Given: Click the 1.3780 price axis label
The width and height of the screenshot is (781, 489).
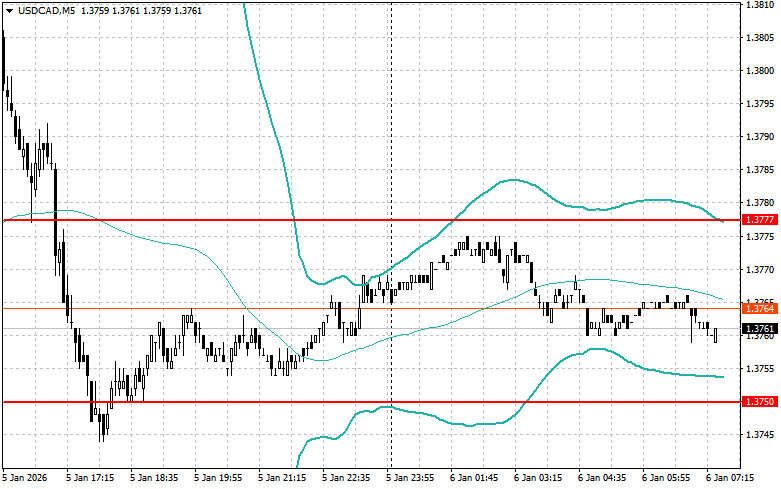Looking at the screenshot, I should click(760, 203).
